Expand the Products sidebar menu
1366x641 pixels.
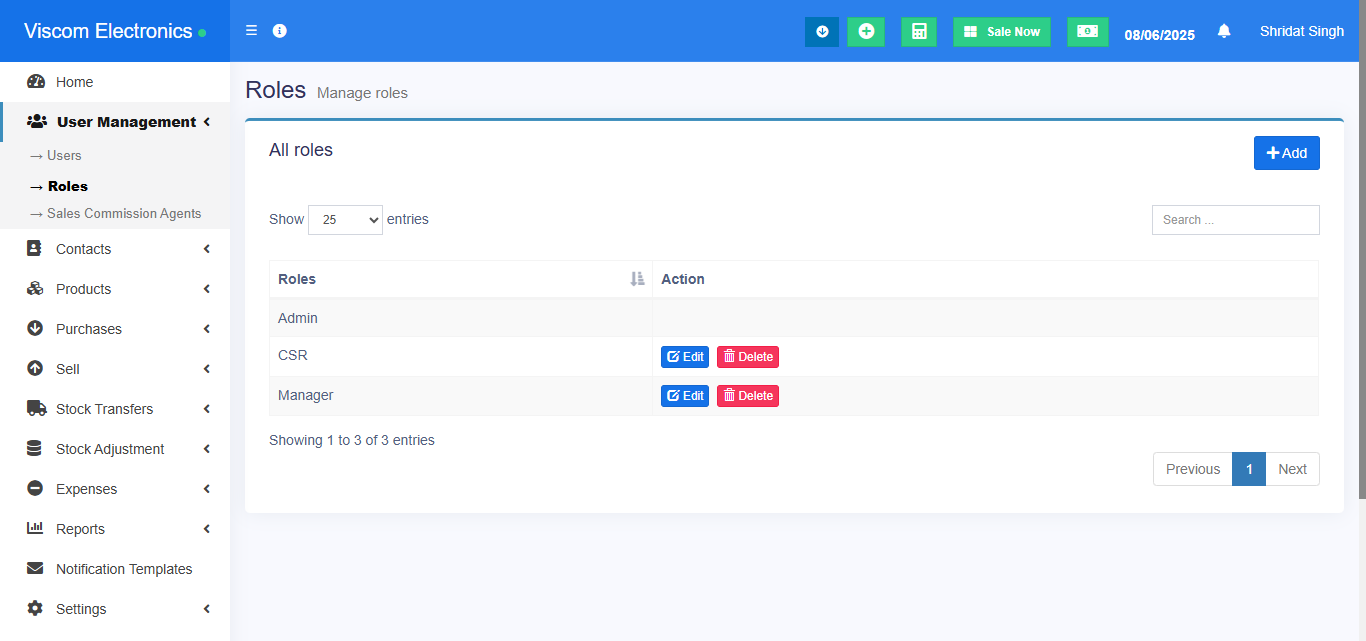click(115, 289)
